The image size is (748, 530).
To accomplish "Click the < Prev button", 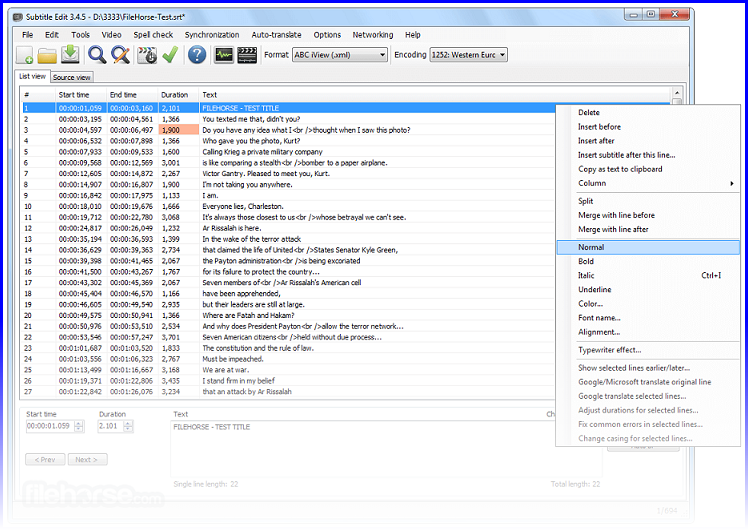I will (x=45, y=459).
